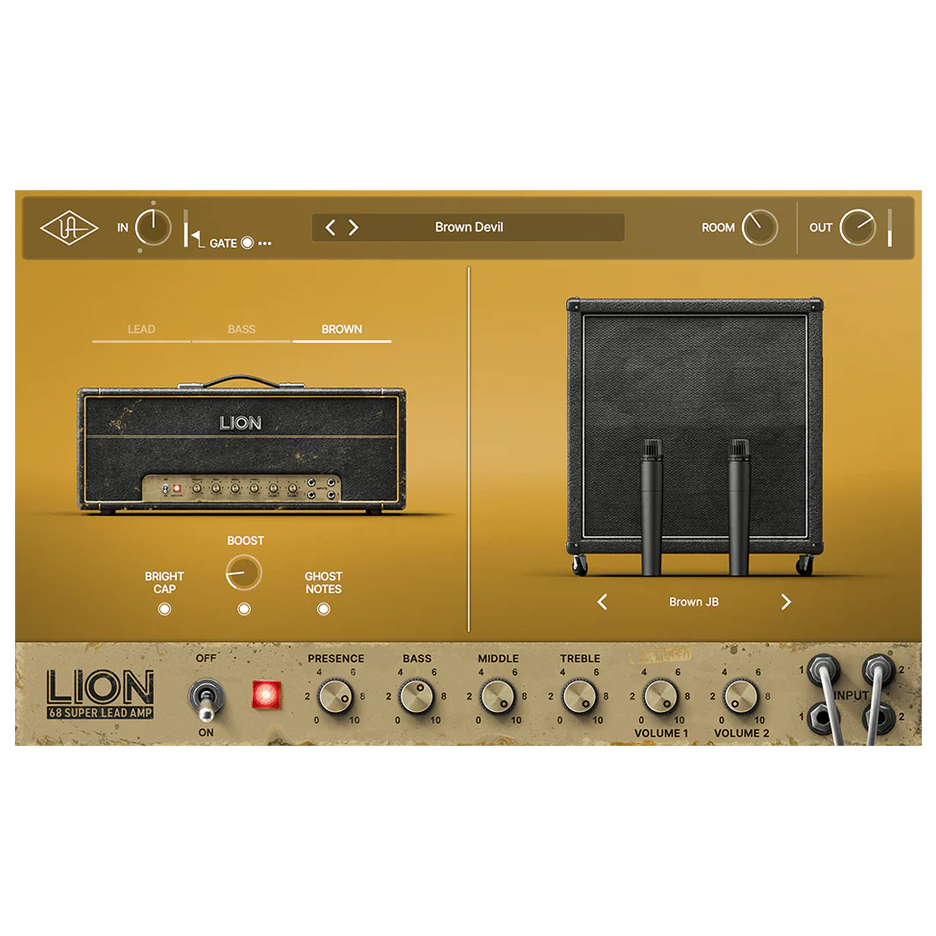Select next cabinet with right arrow
The height and width of the screenshot is (936, 936).
(x=786, y=602)
